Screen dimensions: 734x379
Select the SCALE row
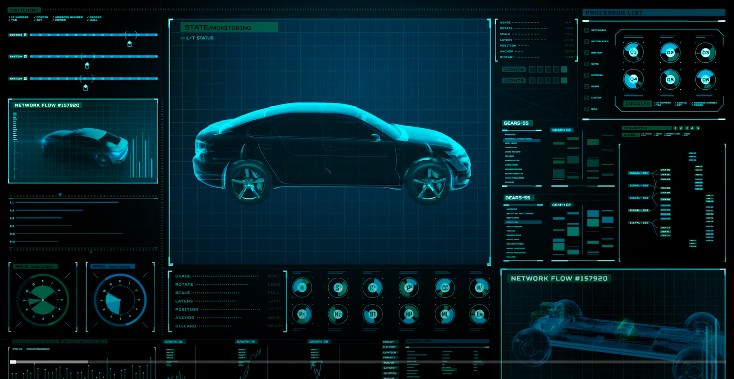coord(228,292)
